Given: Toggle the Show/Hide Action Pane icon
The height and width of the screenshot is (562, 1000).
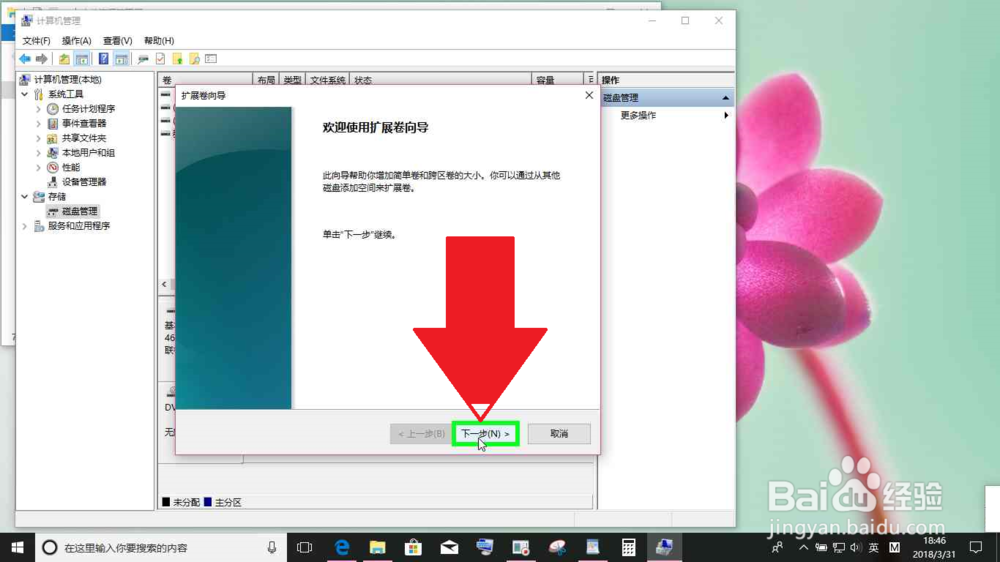Looking at the screenshot, I should click(121, 59).
